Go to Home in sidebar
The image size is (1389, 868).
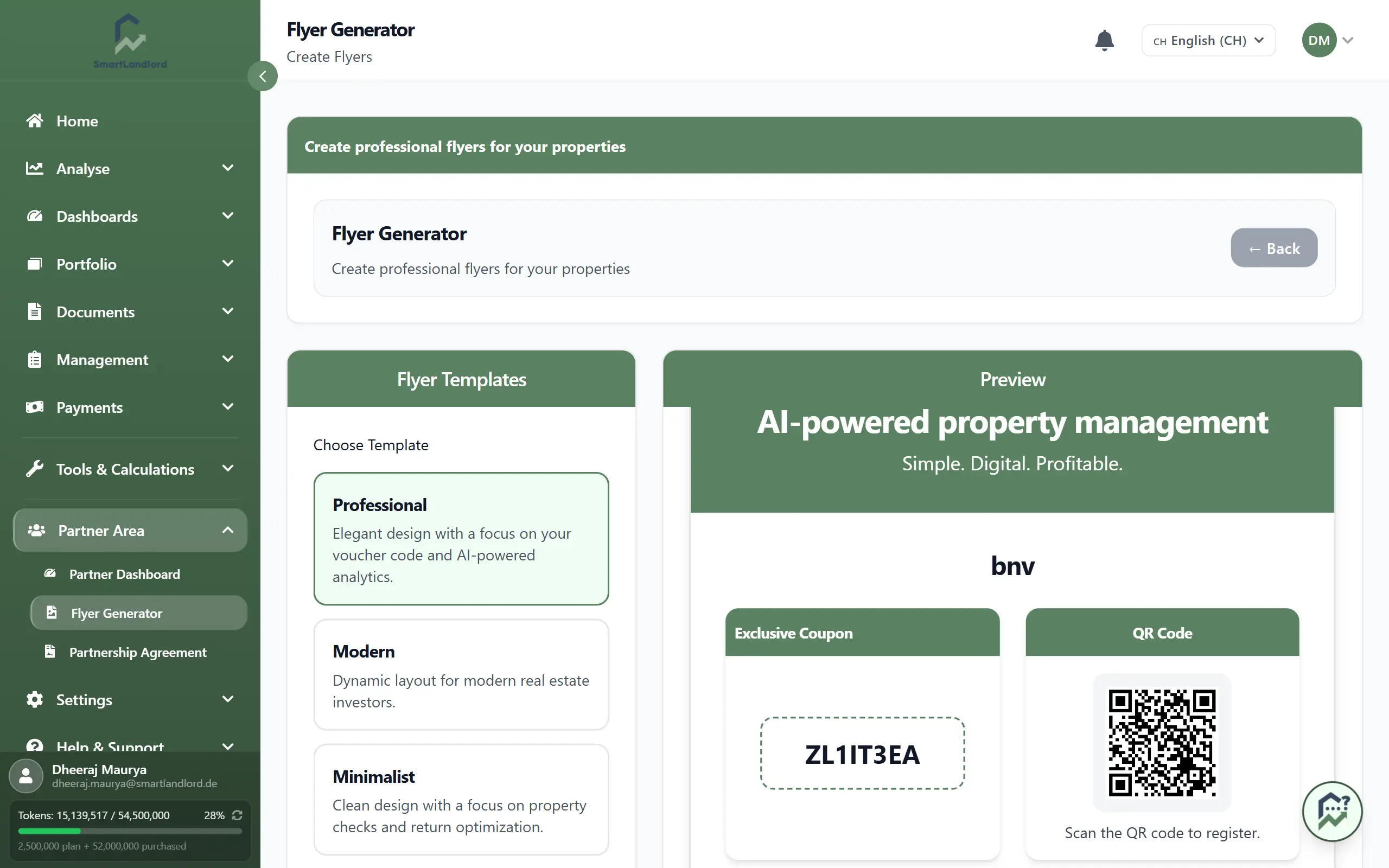tap(130, 120)
